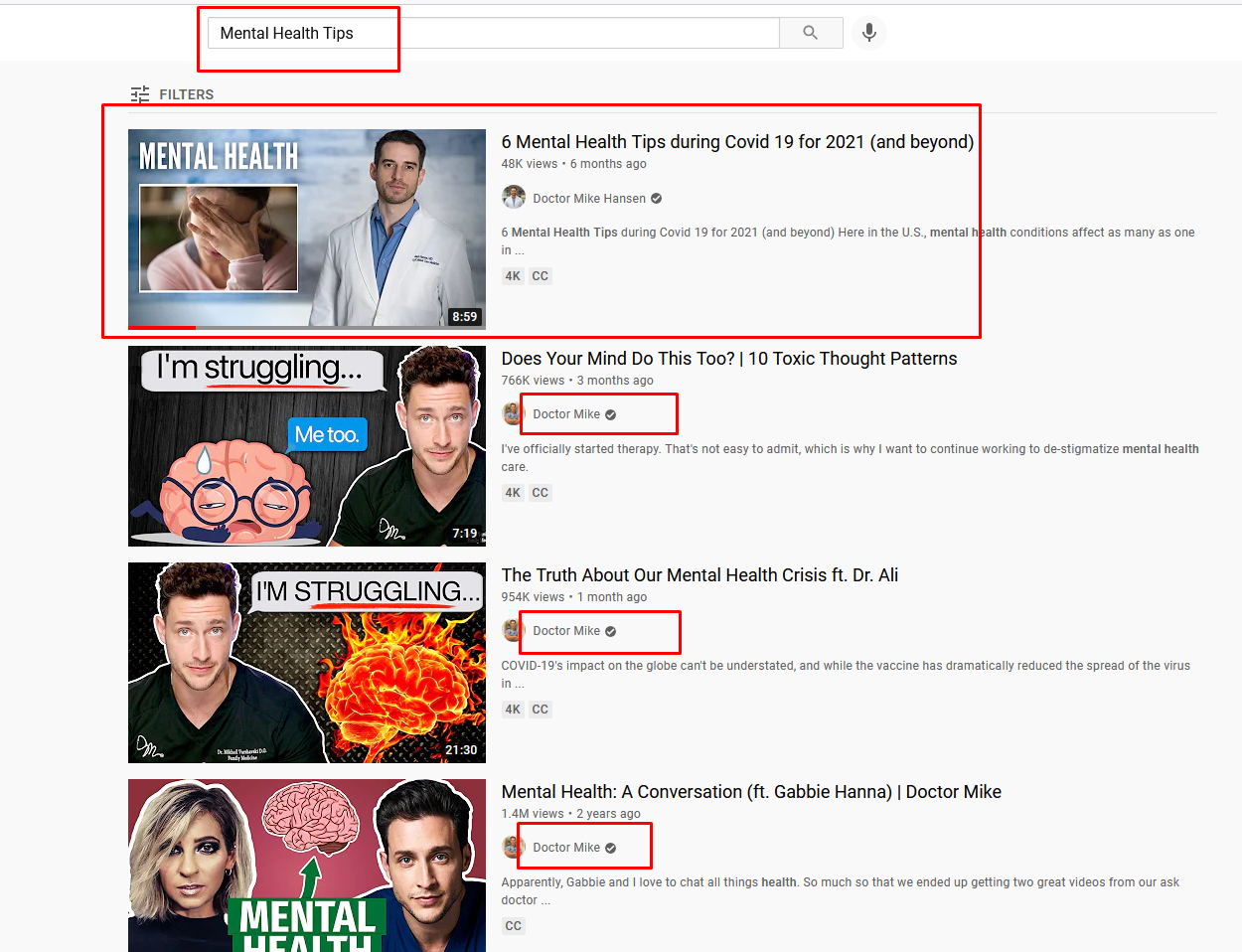Viewport: 1242px width, 952px height.
Task: Click the 954K views • 1 month ago text
Action: click(x=574, y=597)
